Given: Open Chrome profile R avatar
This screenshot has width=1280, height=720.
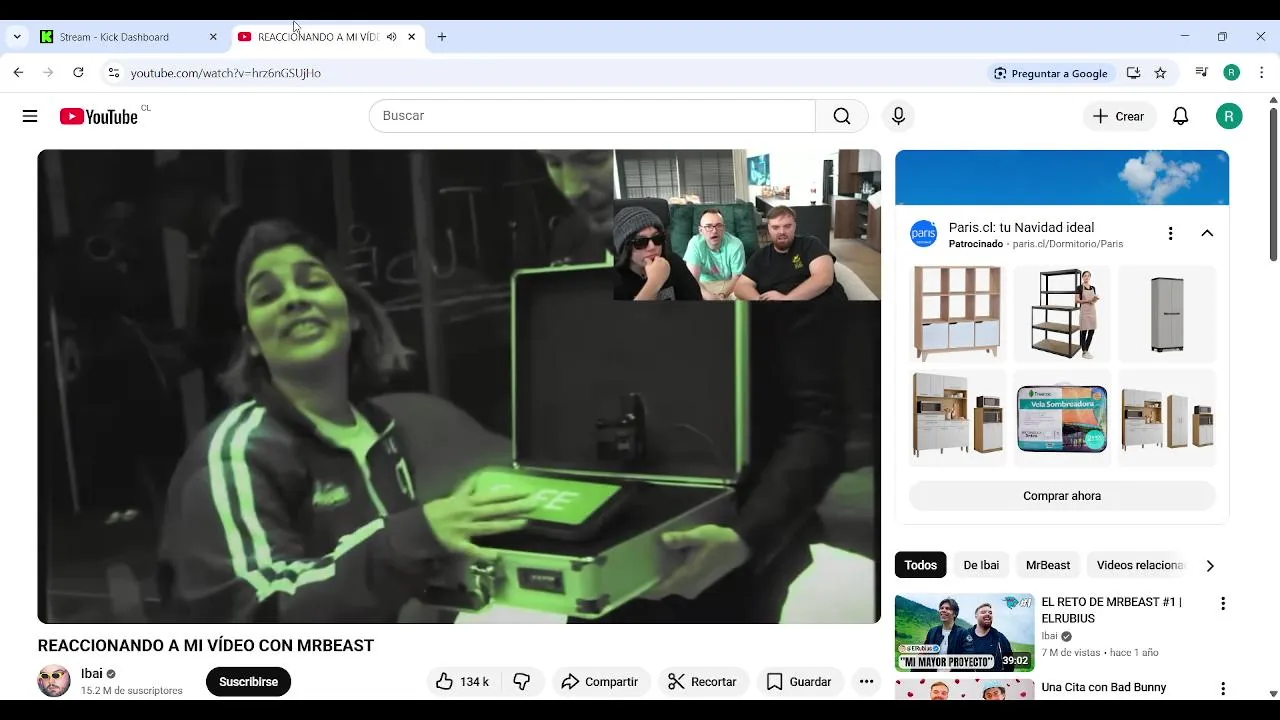Looking at the screenshot, I should click(1232, 73).
